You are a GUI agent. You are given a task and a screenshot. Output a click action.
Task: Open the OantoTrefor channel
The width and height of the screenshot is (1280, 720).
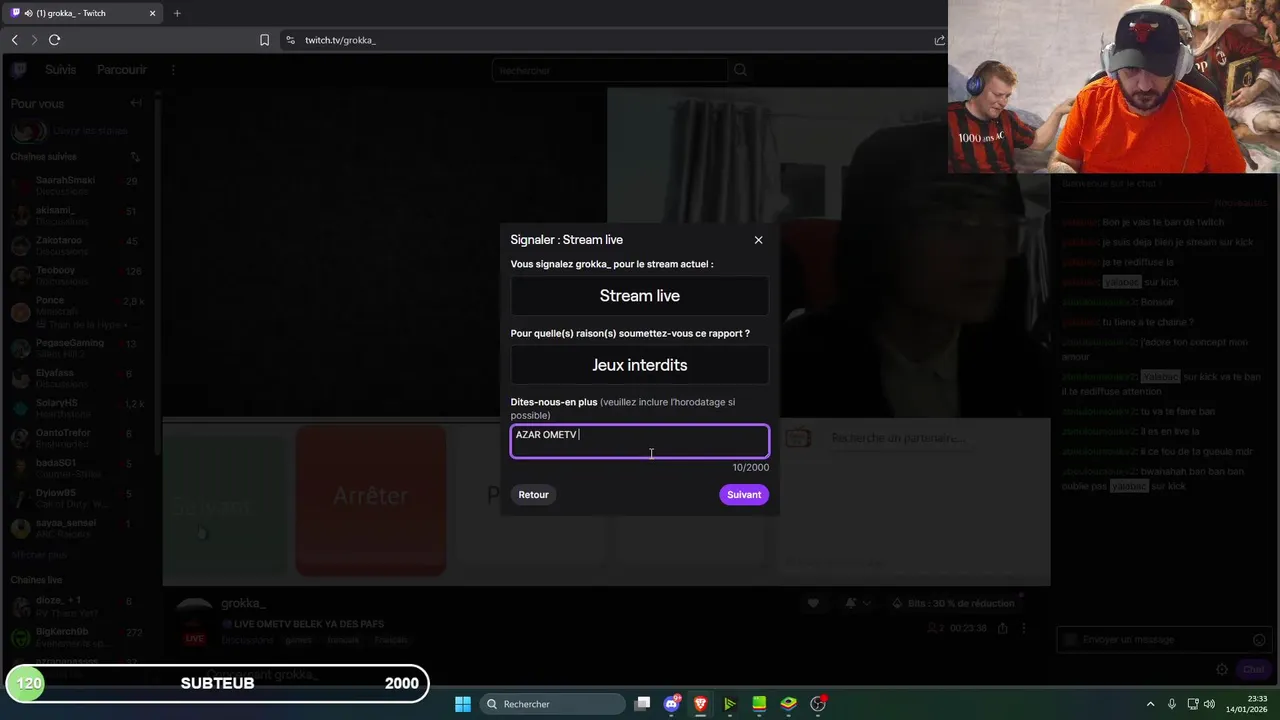(78, 438)
